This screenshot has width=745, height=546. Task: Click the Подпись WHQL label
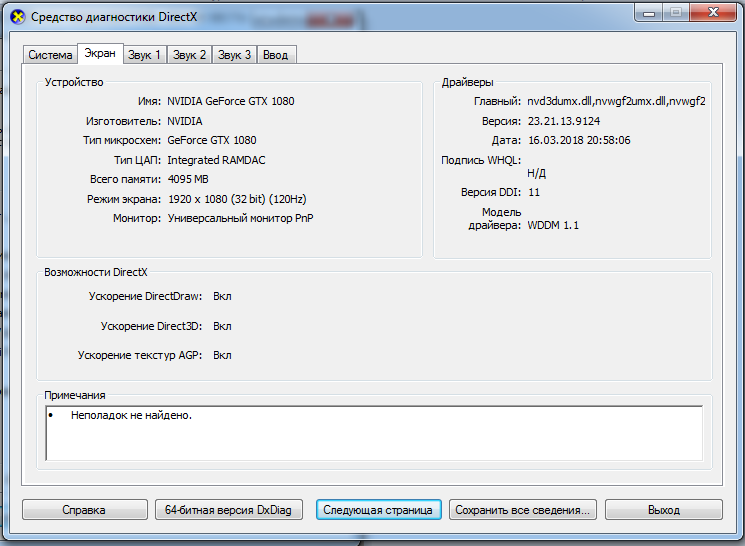481,160
